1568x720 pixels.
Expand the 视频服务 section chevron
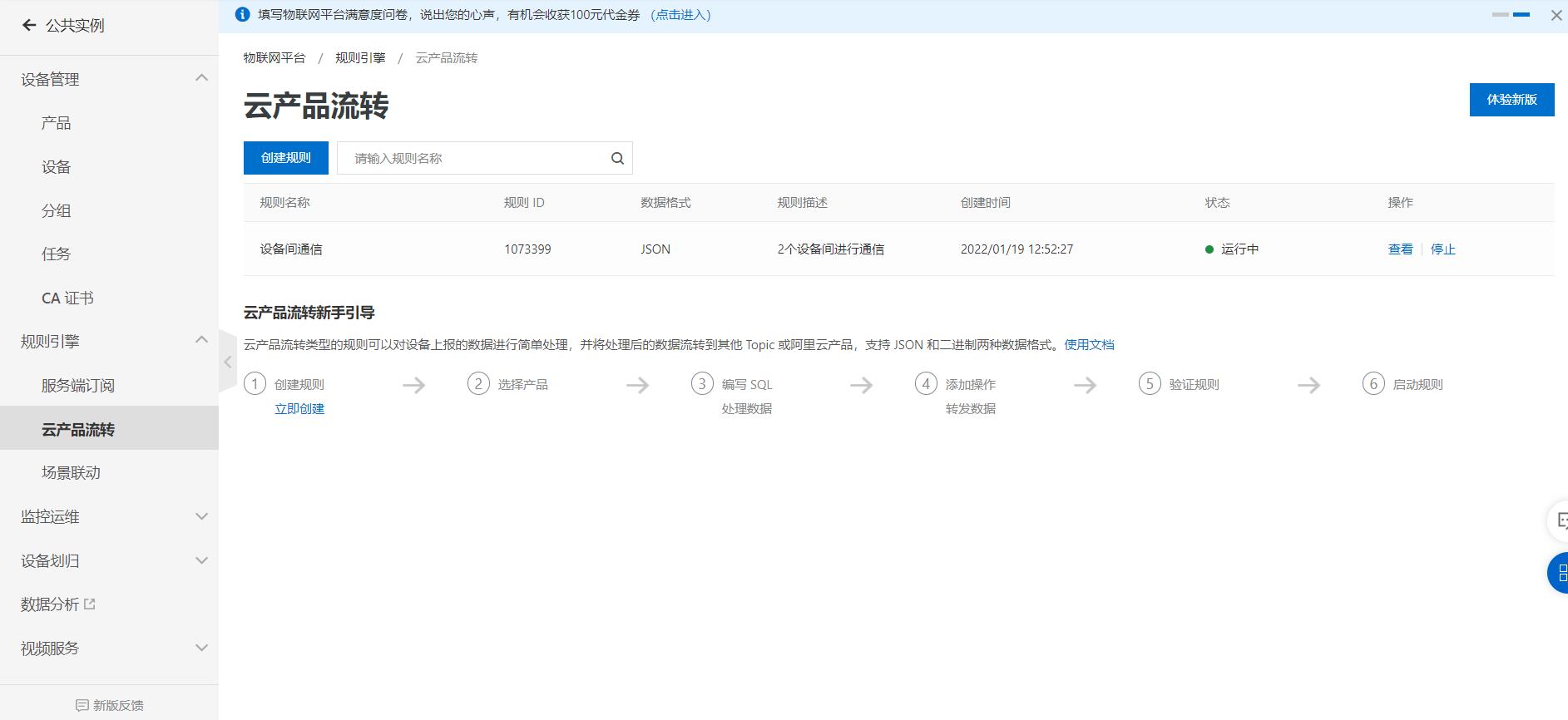[201, 648]
